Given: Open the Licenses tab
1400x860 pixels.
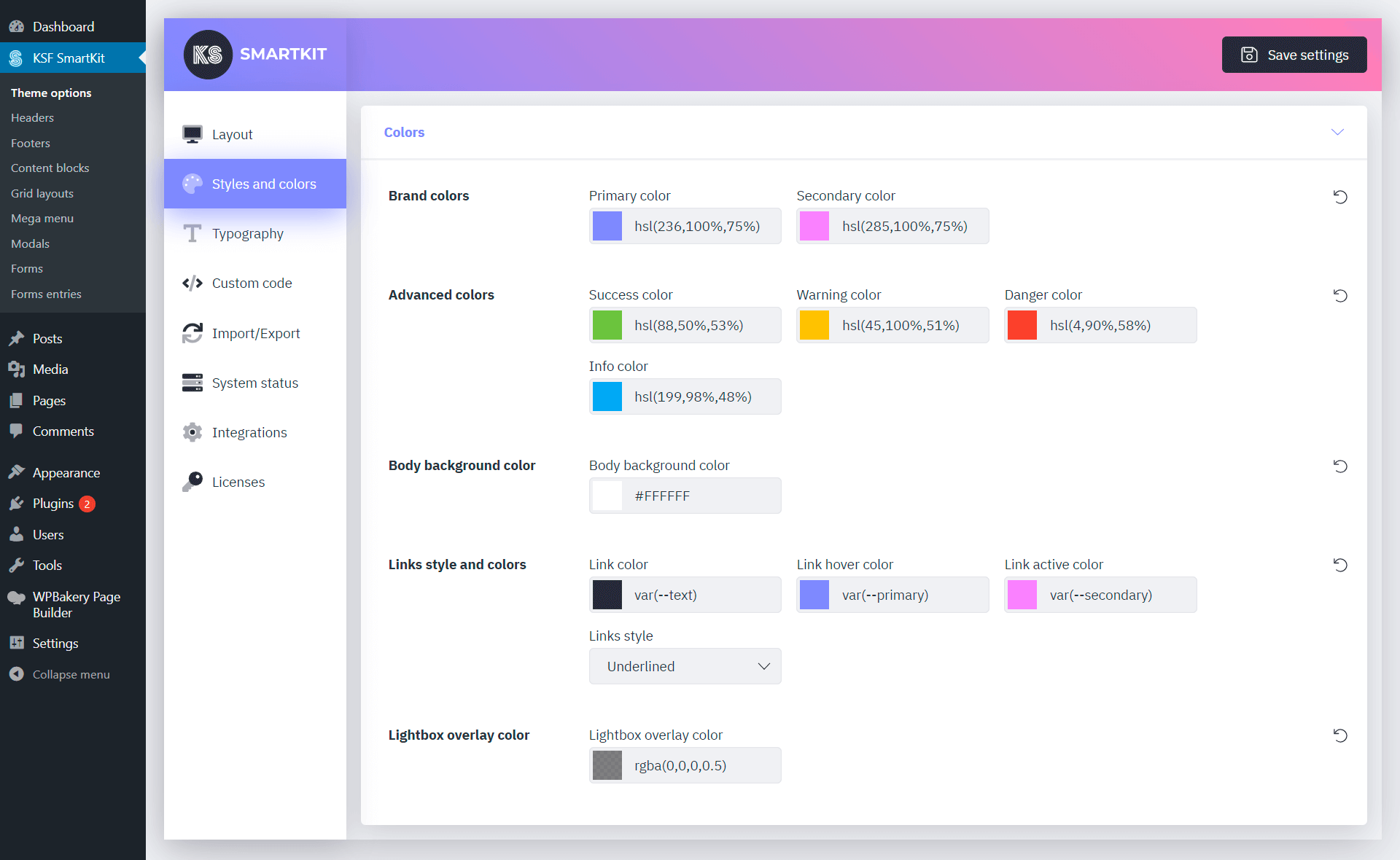Looking at the screenshot, I should [x=255, y=482].
